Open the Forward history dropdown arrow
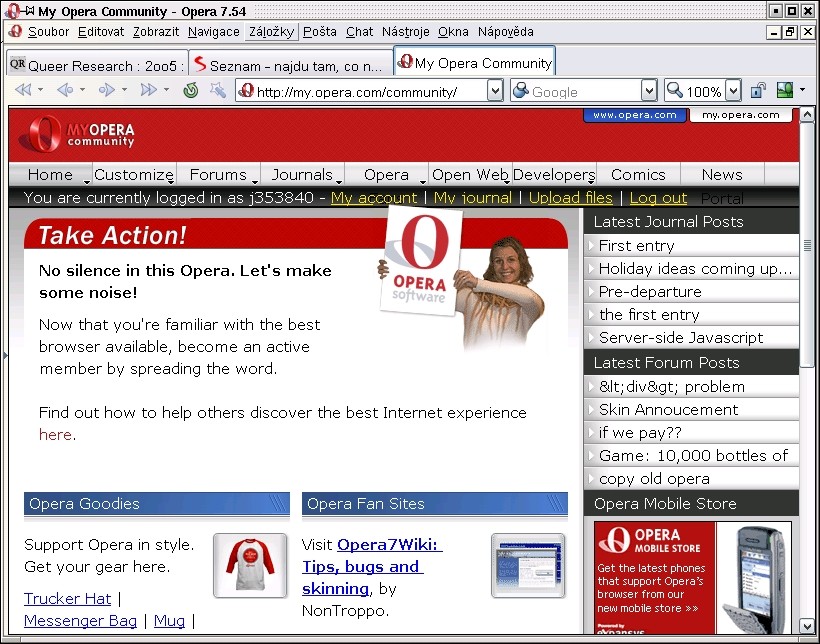820x644 pixels. tap(124, 90)
